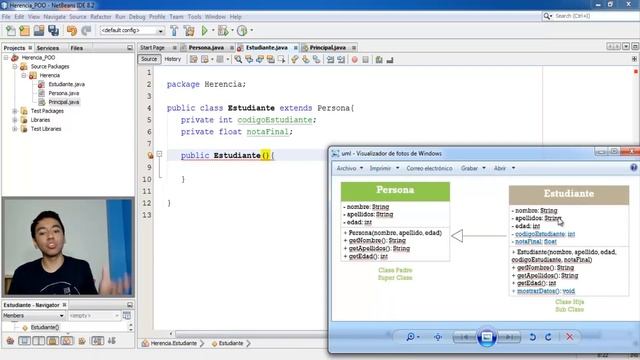The image size is (640, 360).
Task: Open the Source menu
Action: pos(78,17)
